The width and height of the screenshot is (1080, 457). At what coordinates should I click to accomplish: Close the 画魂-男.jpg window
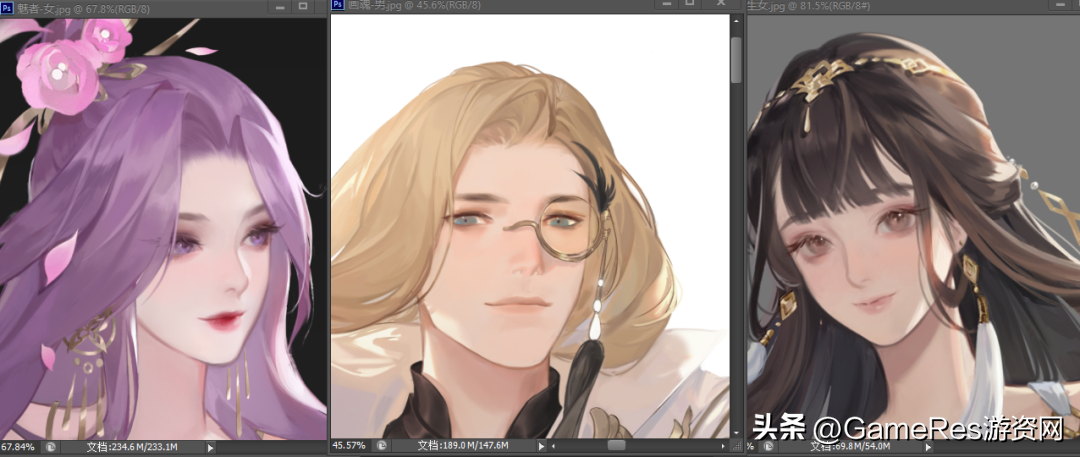pyautogui.click(x=720, y=3)
